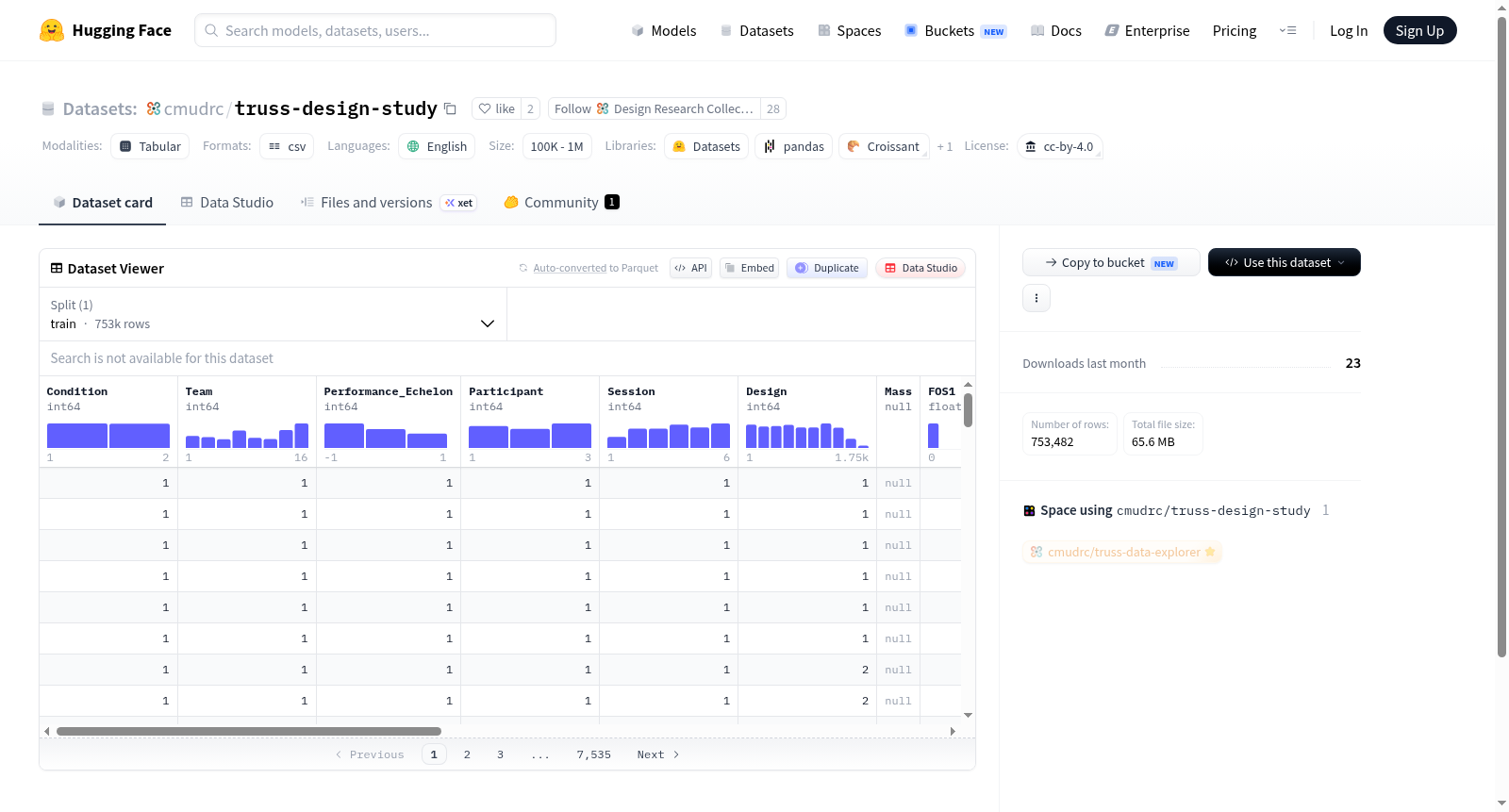This screenshot has width=1509, height=812.
Task: Click the follower count 28
Action: 773,108
